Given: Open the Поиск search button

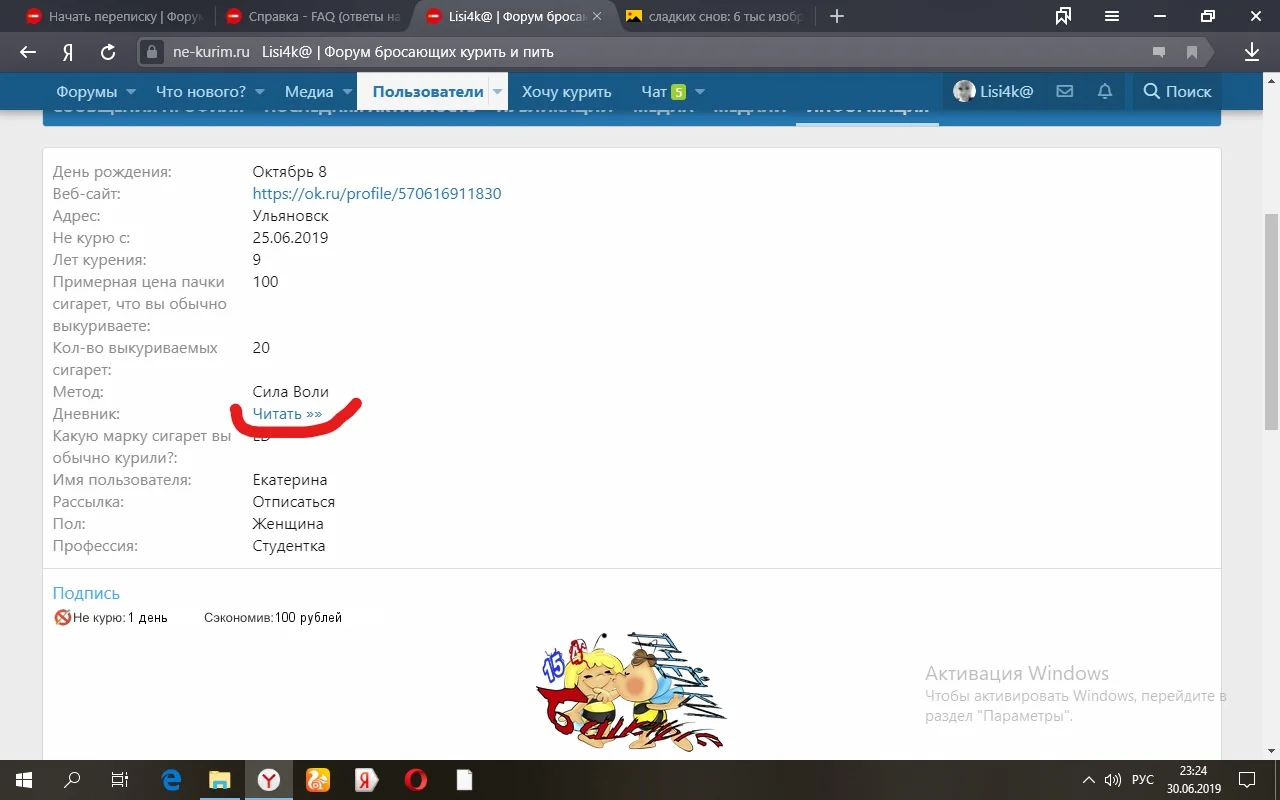Looking at the screenshot, I should tap(1177, 91).
